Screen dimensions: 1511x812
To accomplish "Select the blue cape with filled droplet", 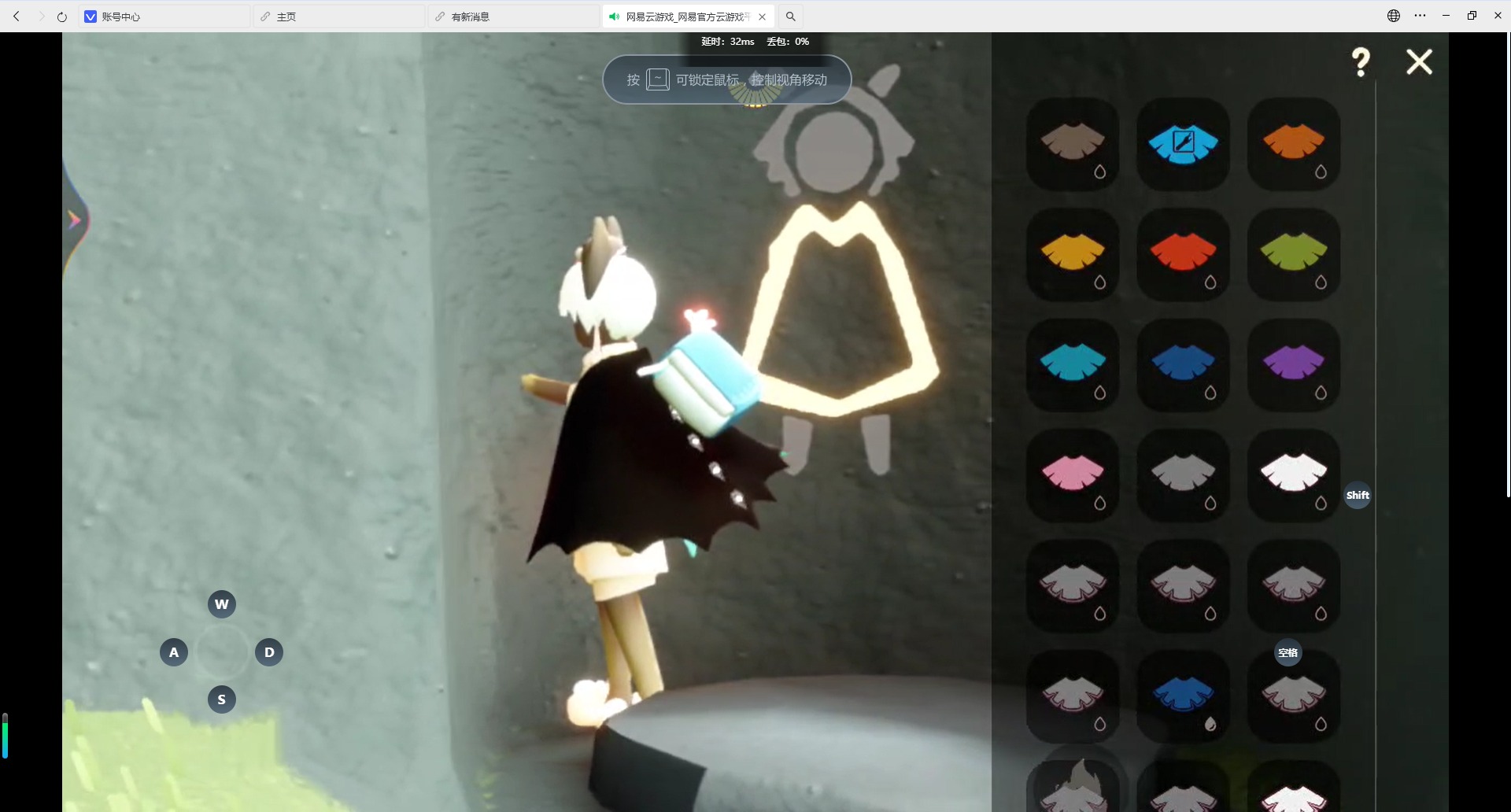I will (1183, 696).
